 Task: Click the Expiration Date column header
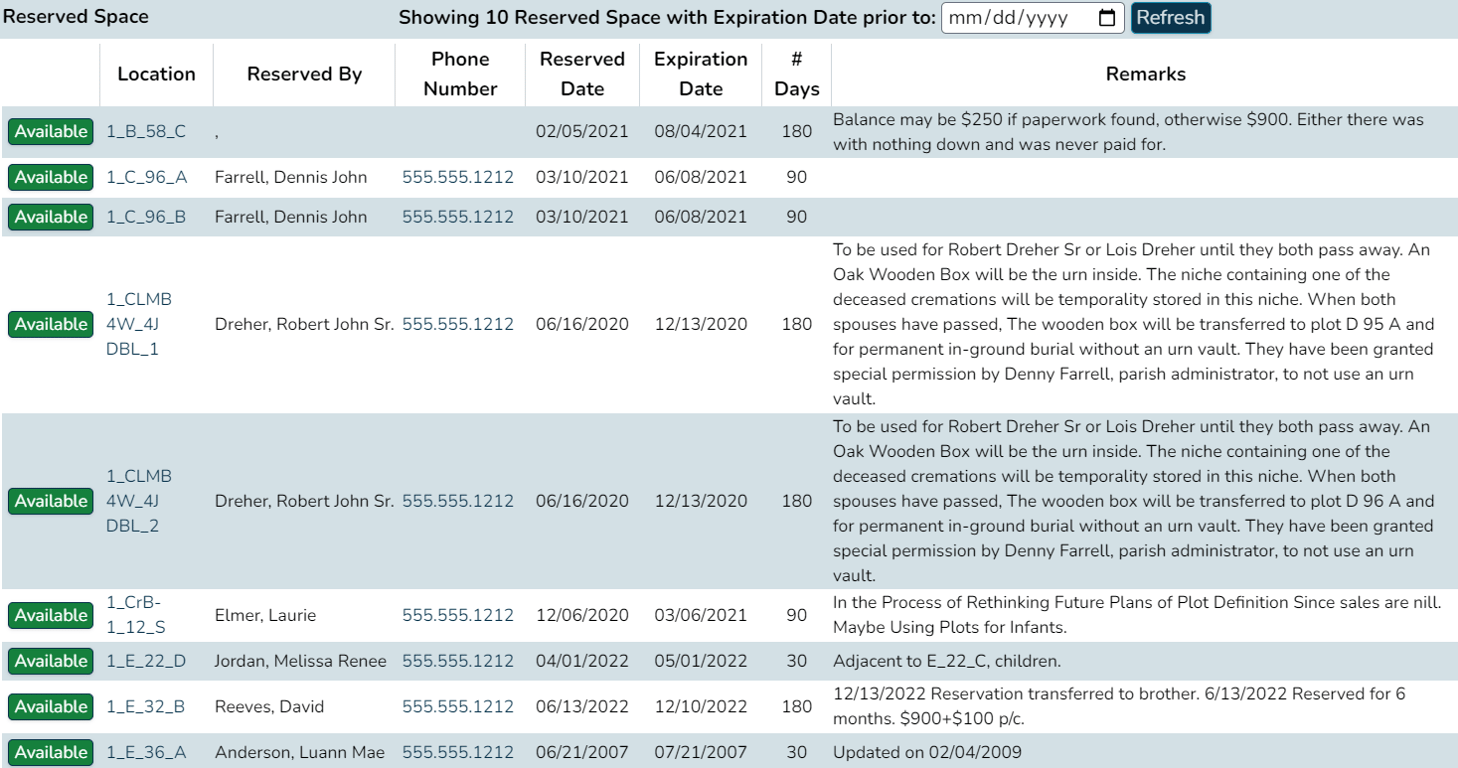coord(700,74)
